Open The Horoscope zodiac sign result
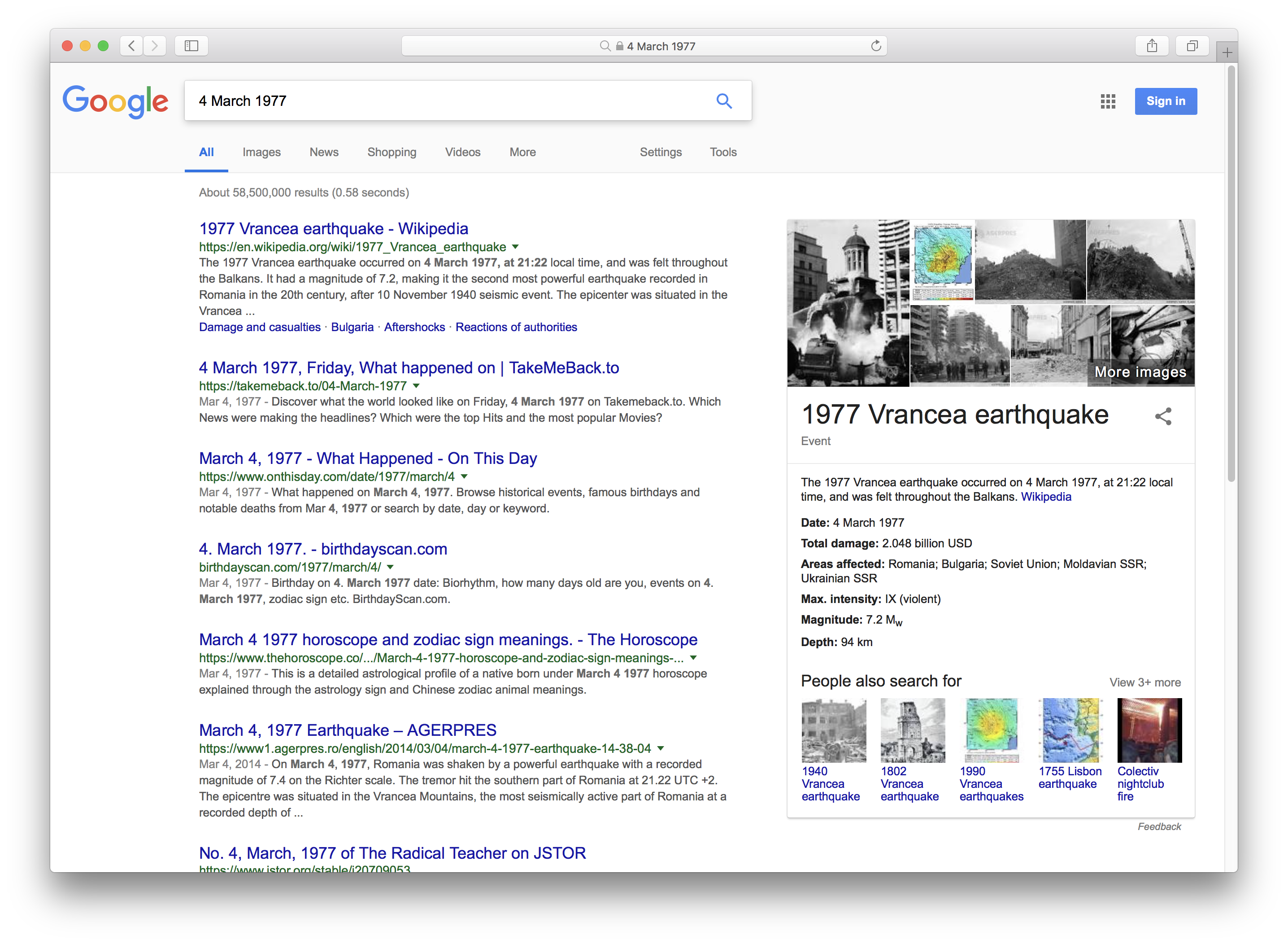Screen dimensions: 1288x944 click(448, 639)
